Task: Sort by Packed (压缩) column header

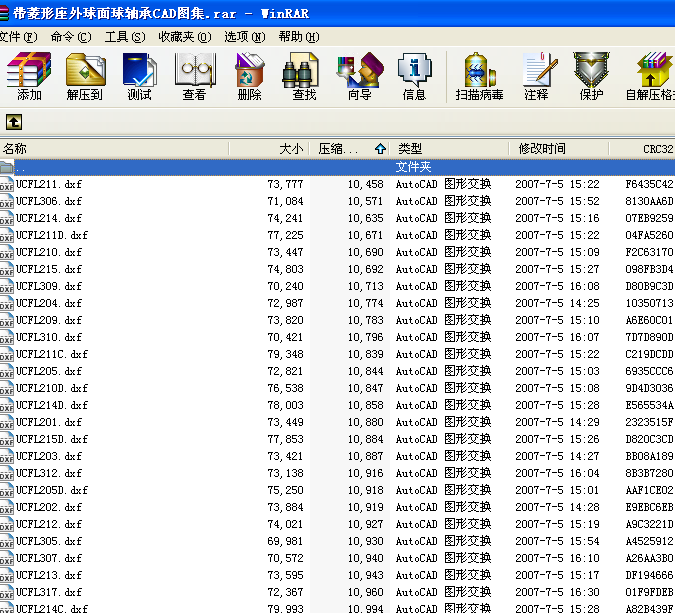Action: [x=350, y=149]
